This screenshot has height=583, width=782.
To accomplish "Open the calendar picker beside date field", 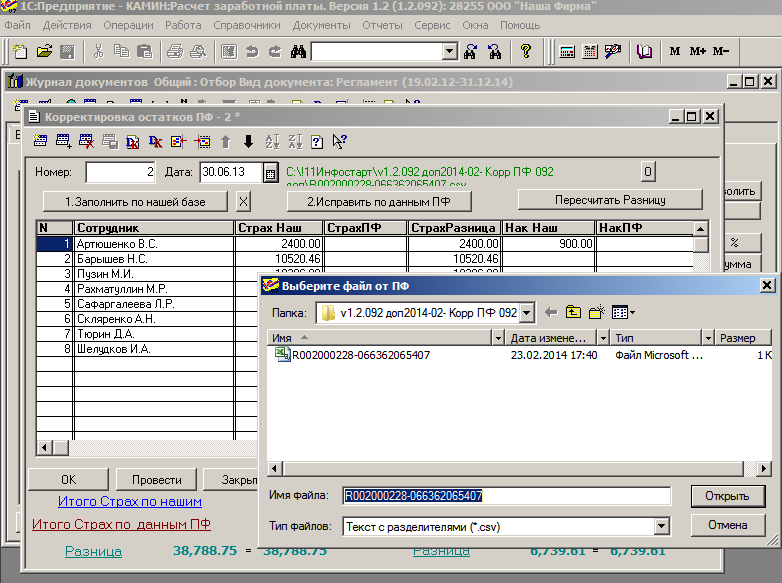I will click(270, 173).
